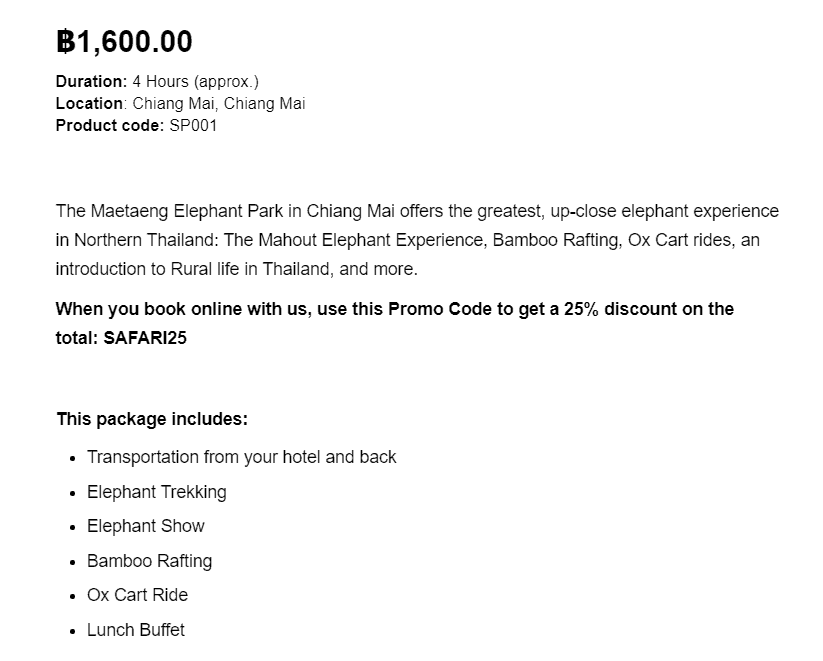Click the Product code label
Image resolution: width=823 pixels, height=661 pixels.
tap(110, 125)
